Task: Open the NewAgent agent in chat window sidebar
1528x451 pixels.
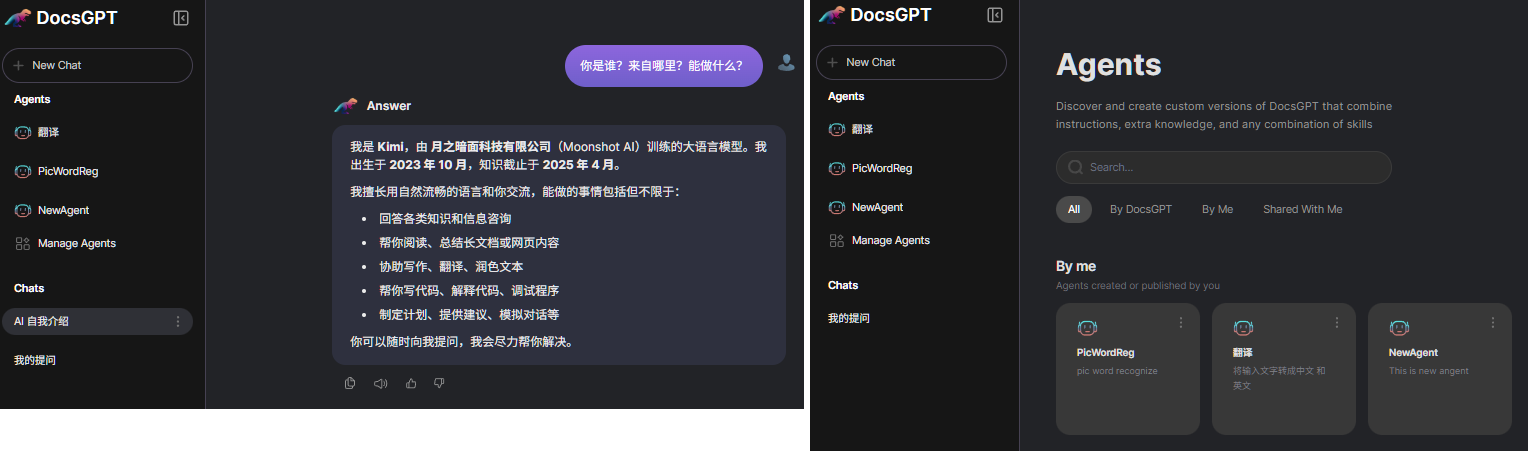Action: pos(63,210)
